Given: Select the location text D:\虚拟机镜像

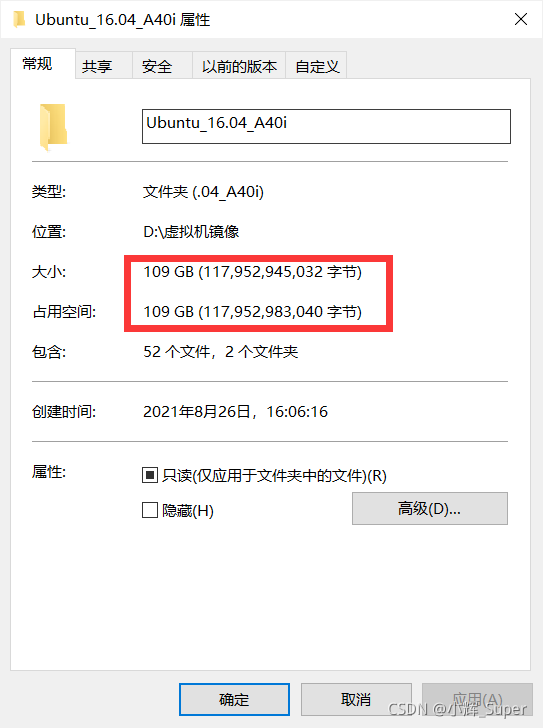Looking at the screenshot, I should coord(191,231).
